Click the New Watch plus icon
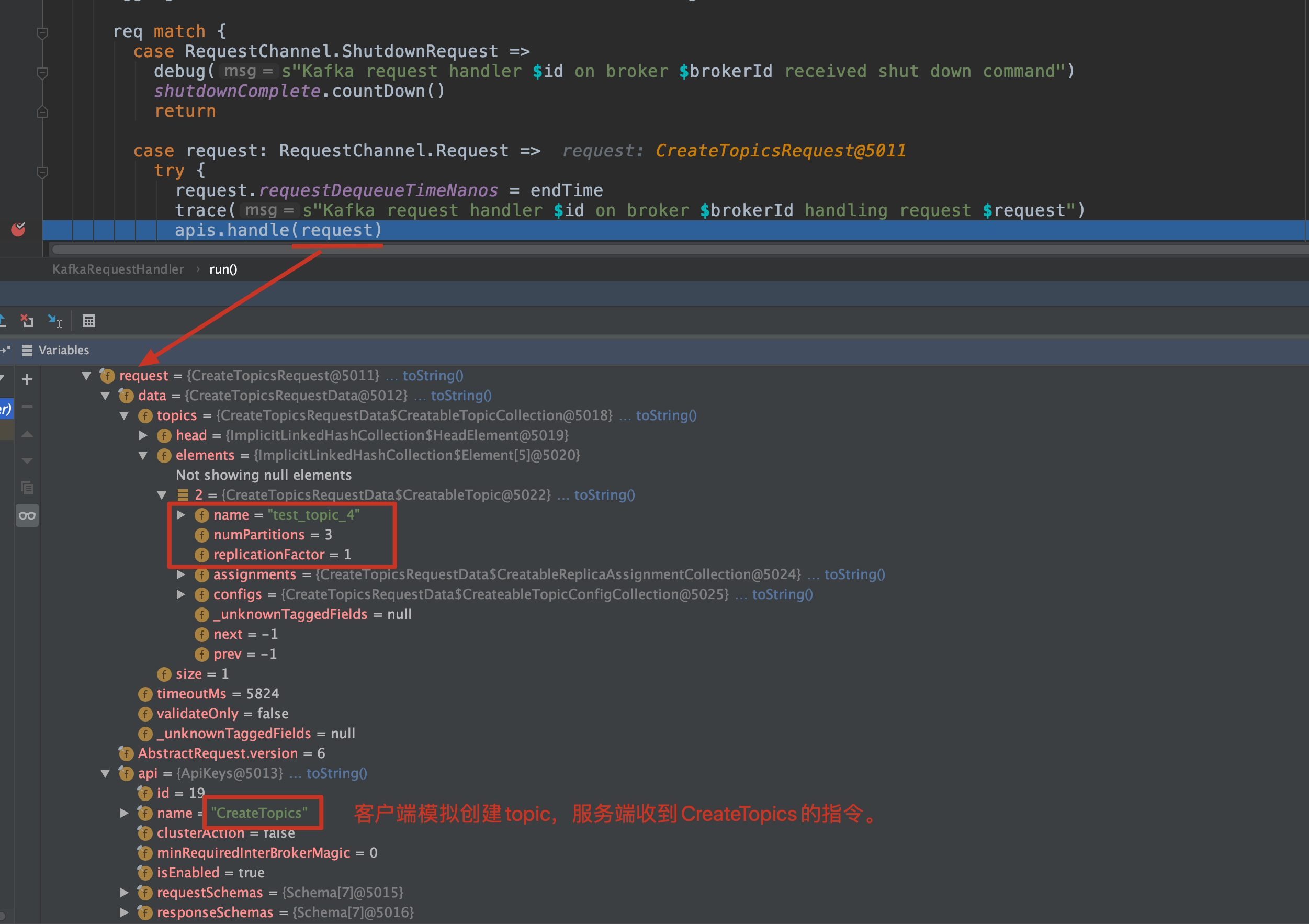 pos(27,380)
